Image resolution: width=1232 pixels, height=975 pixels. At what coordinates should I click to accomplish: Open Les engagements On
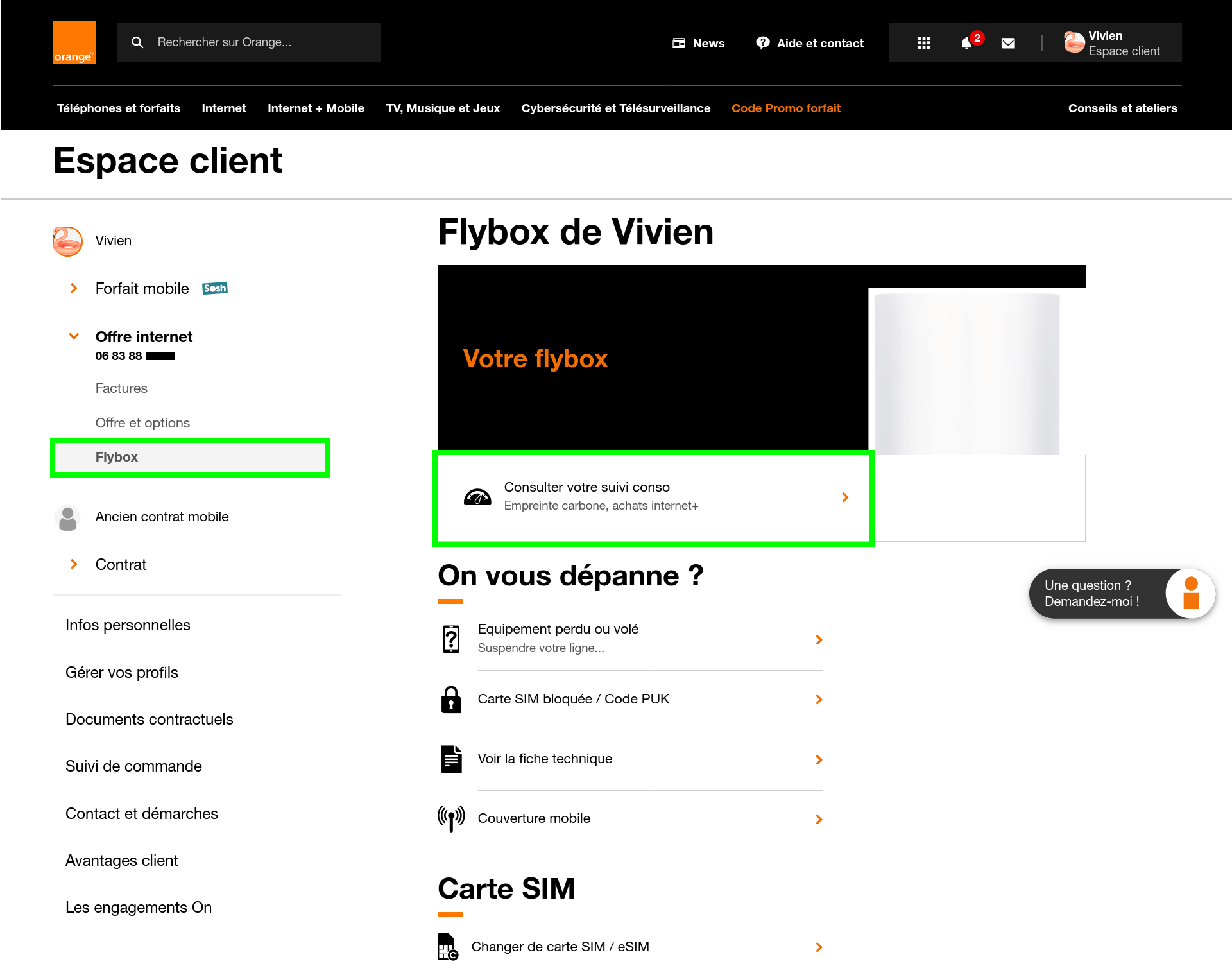(x=139, y=908)
